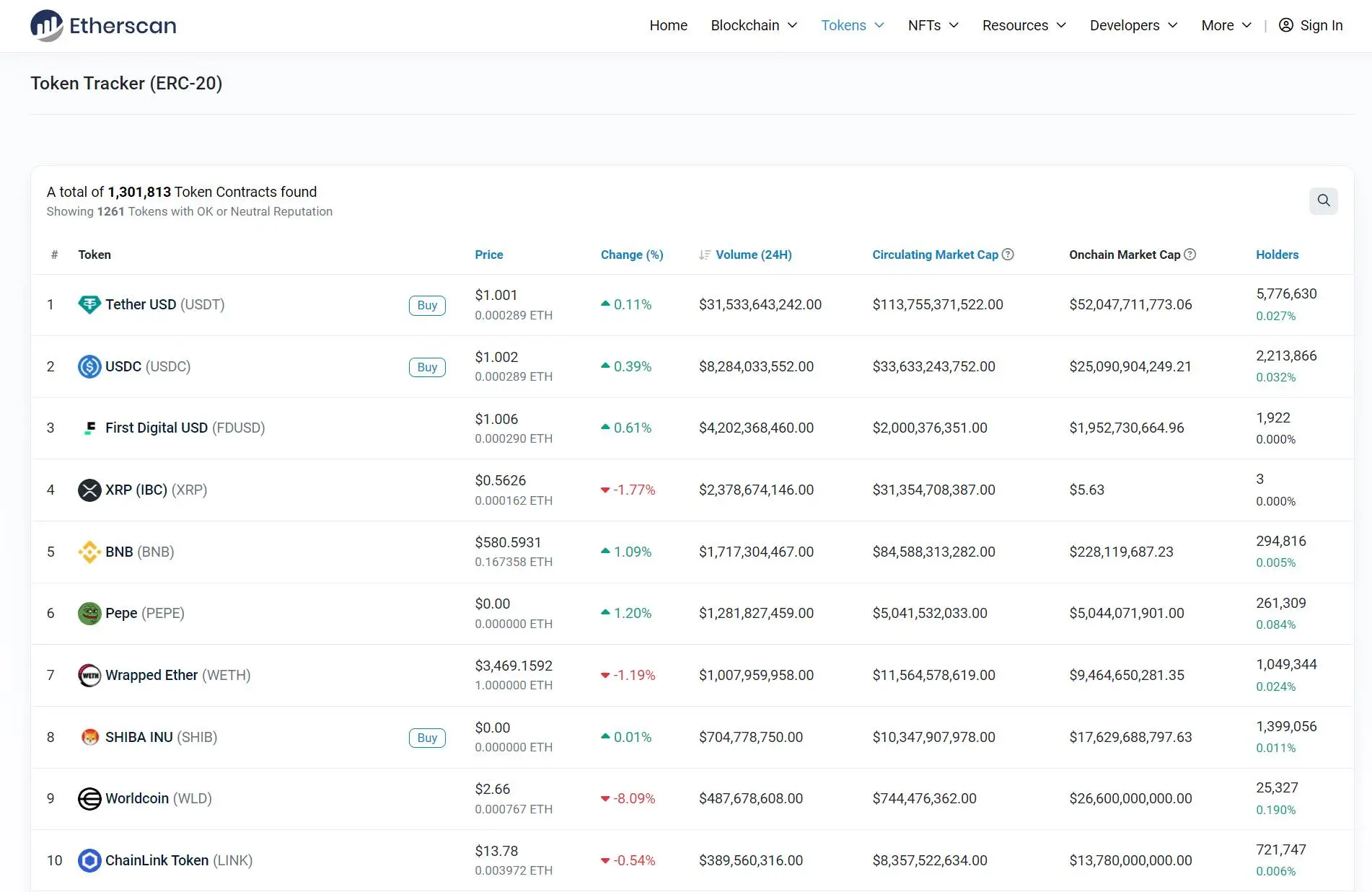This screenshot has height=892, width=1372.
Task: Click XRP onchain market cap $5.63
Action: (1086, 490)
